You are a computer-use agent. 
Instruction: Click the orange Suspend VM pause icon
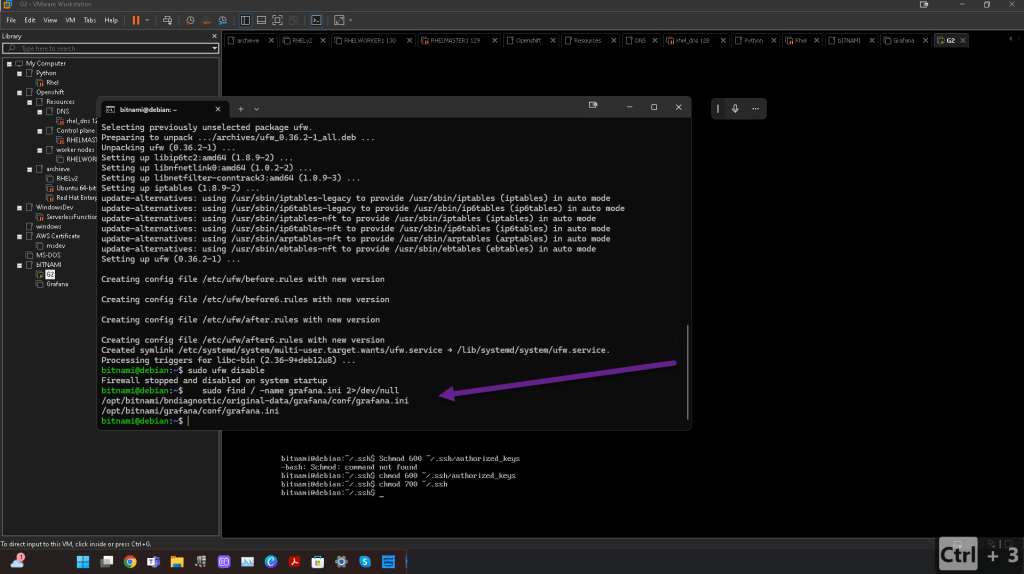point(136,20)
